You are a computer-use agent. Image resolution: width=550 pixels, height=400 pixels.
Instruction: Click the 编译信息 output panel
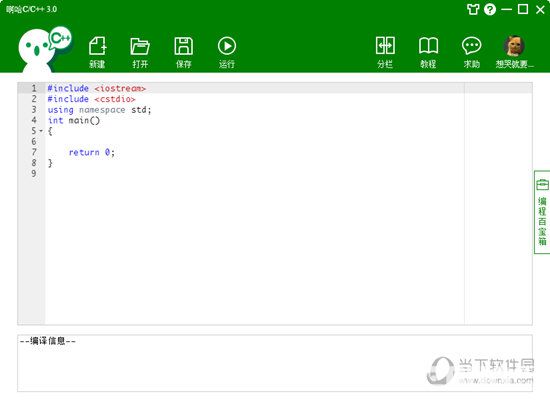tap(275, 363)
